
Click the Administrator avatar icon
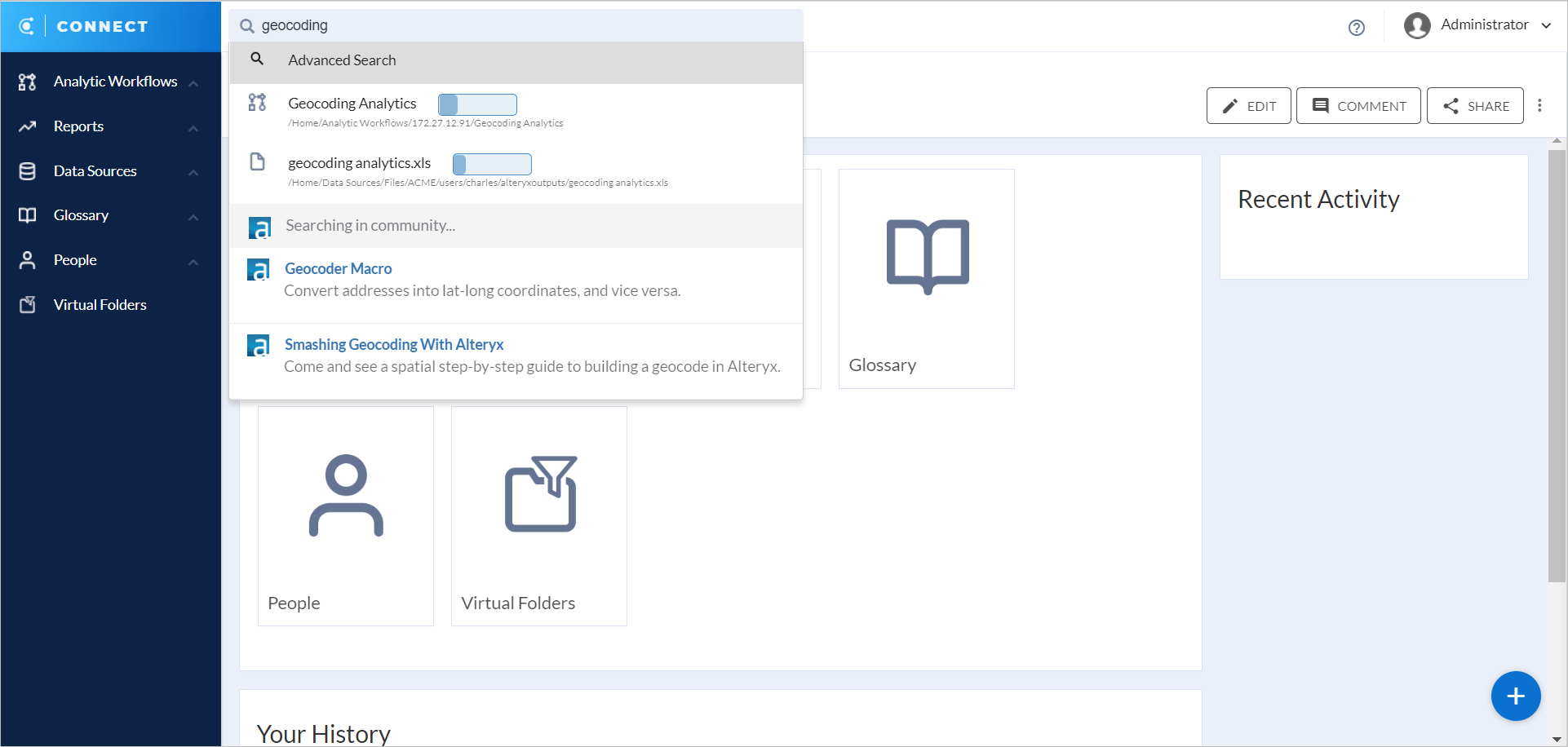(1417, 25)
